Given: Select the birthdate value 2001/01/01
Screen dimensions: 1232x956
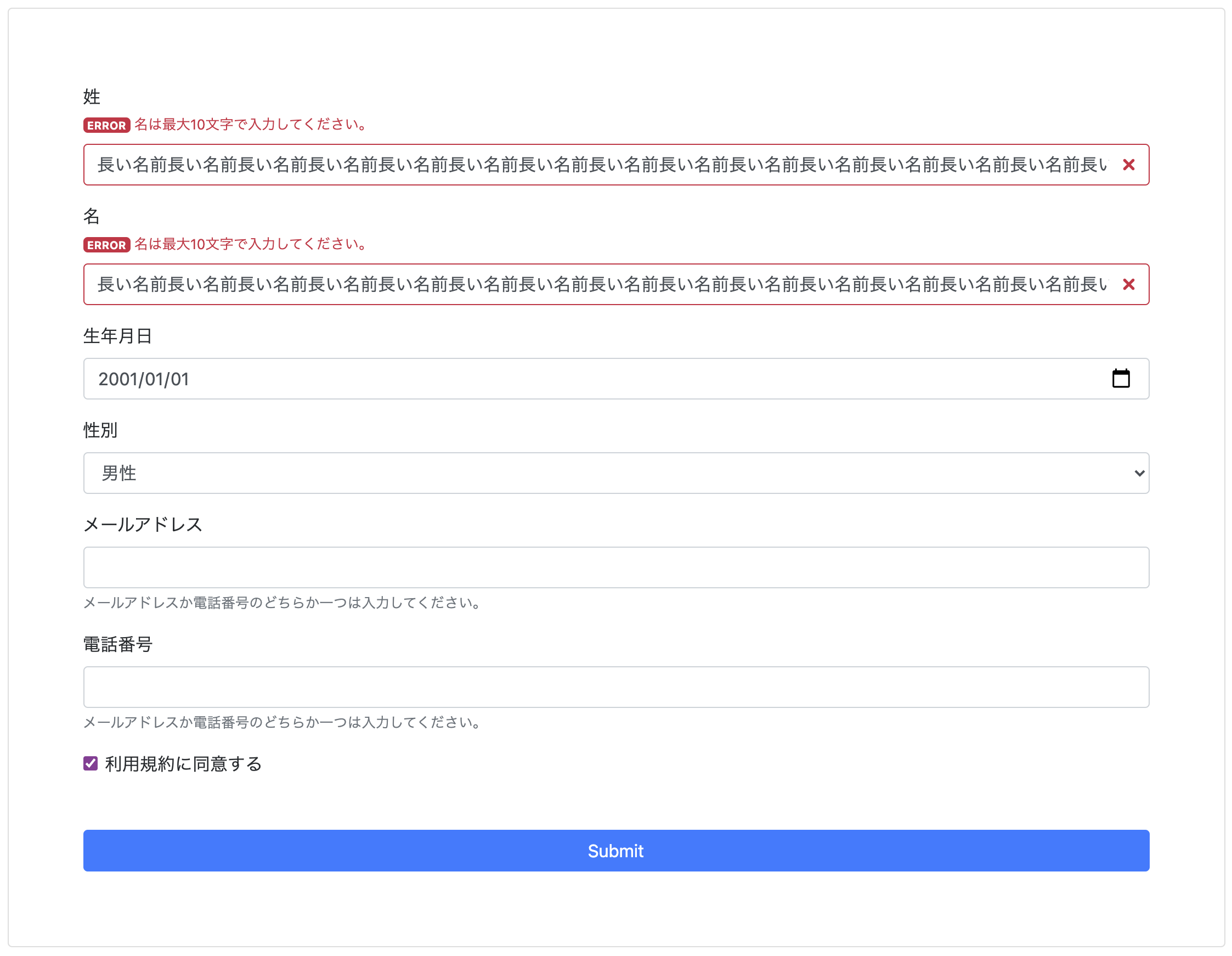Looking at the screenshot, I should click(144, 379).
